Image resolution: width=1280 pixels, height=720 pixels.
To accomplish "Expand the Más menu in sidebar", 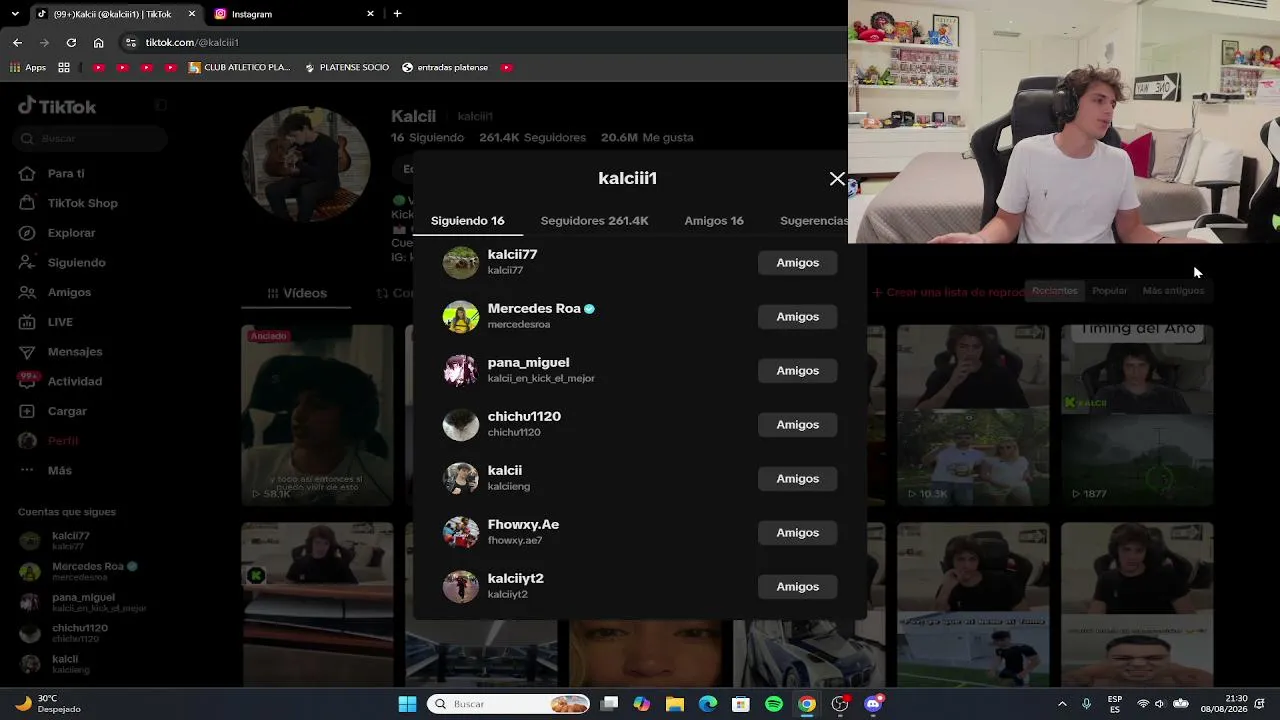I will pyautogui.click(x=59, y=470).
